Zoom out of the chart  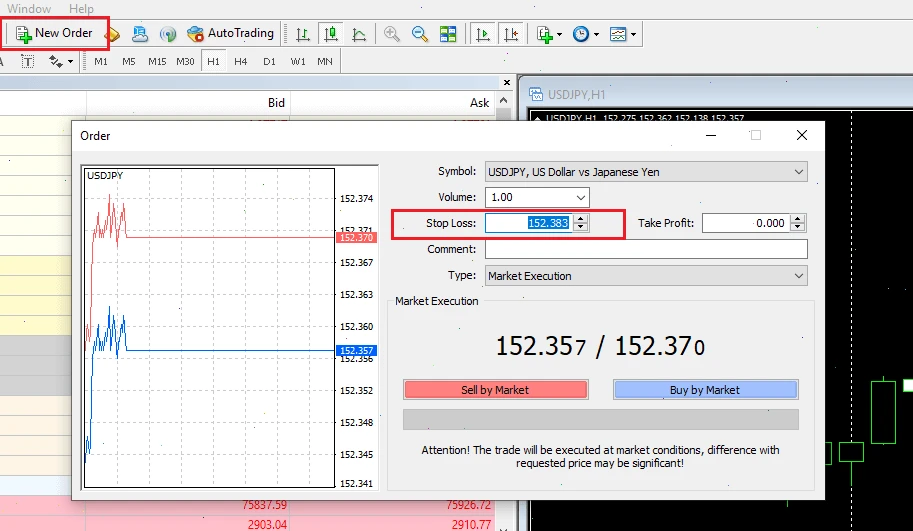click(420, 34)
